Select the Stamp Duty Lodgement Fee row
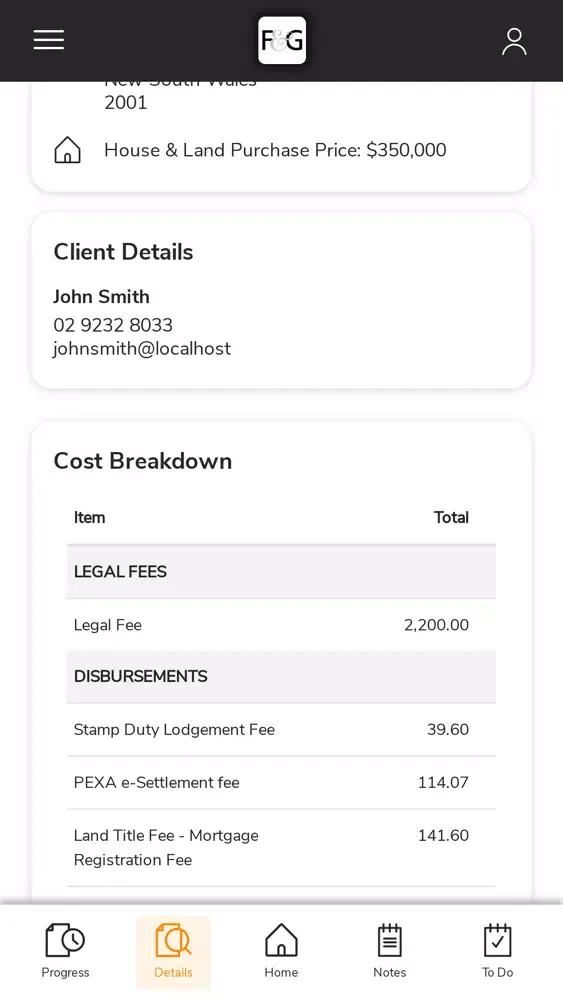Viewport: 563px width, 1000px height. [281, 730]
